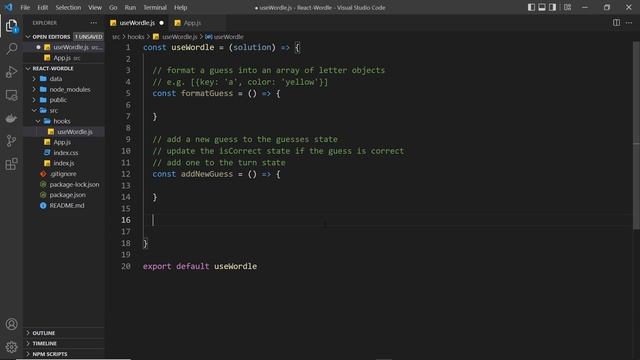
Task: Open Explorer Views and More Actions ellipsis
Action: coord(94,23)
